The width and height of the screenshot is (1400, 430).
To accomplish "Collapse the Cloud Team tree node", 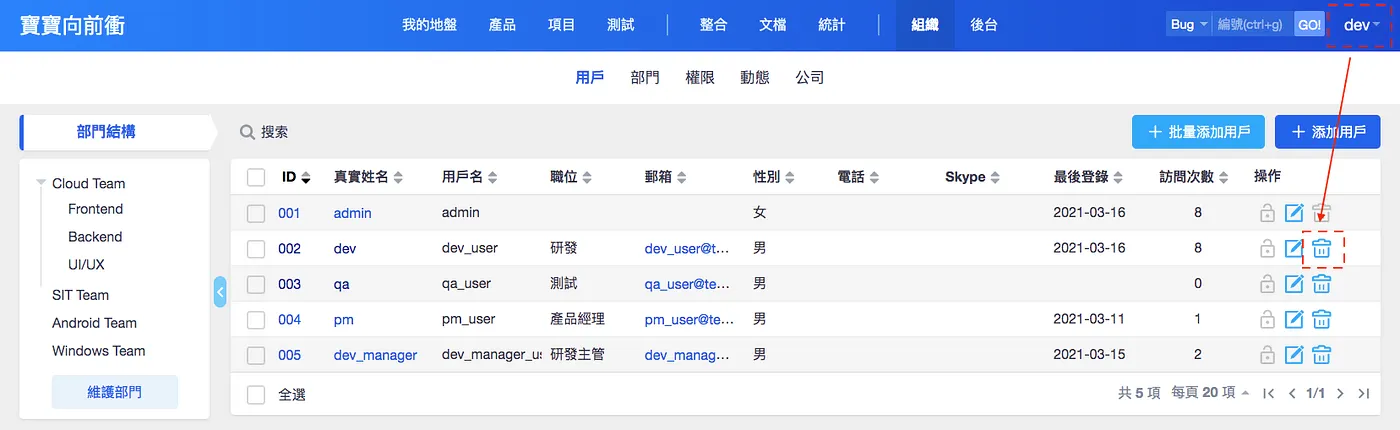I will tap(41, 184).
